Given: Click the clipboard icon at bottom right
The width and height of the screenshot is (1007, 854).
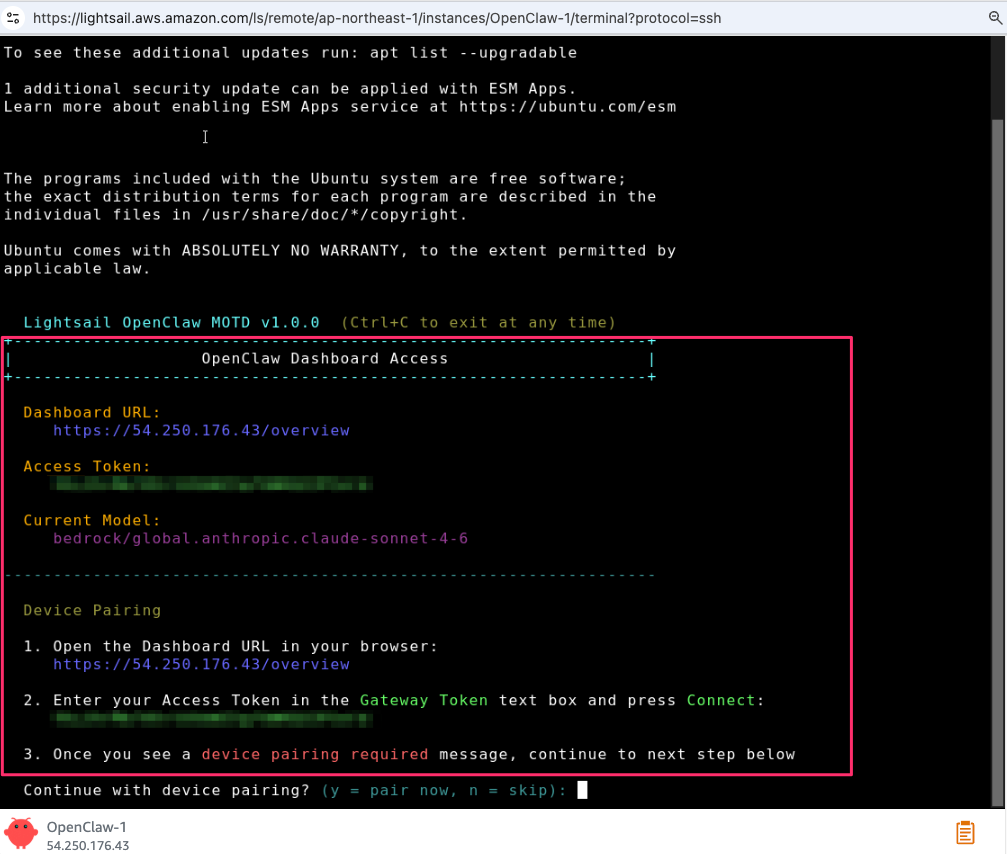Looking at the screenshot, I should point(965,832).
